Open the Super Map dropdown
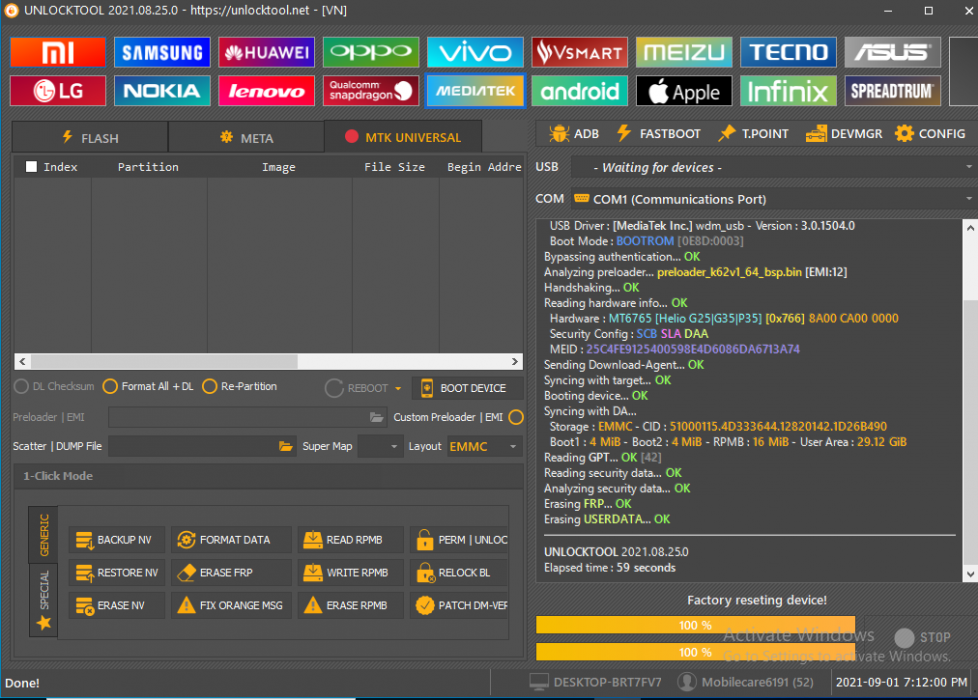This screenshot has width=978, height=700. point(380,446)
